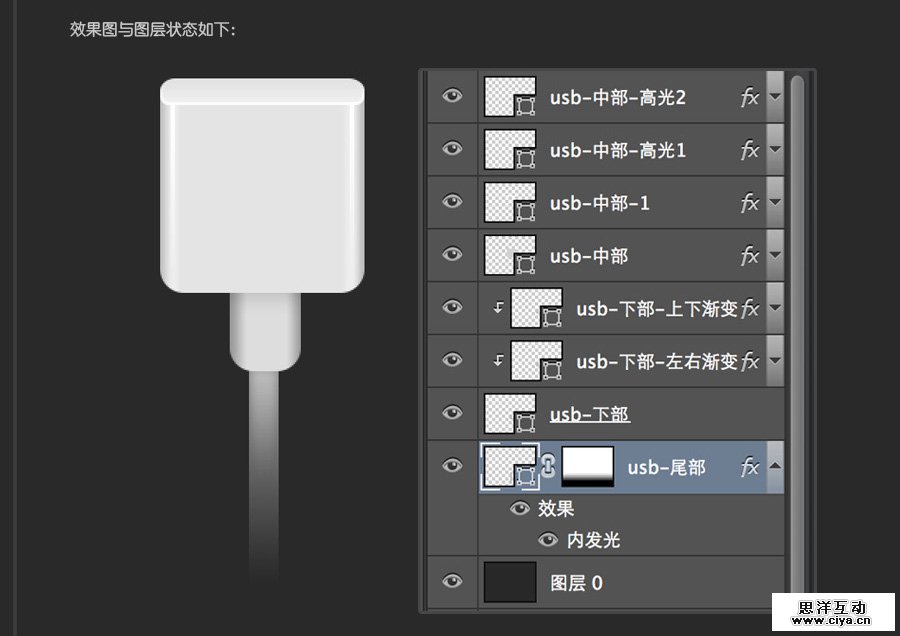Click the clipping mask arrow on usb-下部-左右渐变
900x636 pixels.
tap(497, 361)
